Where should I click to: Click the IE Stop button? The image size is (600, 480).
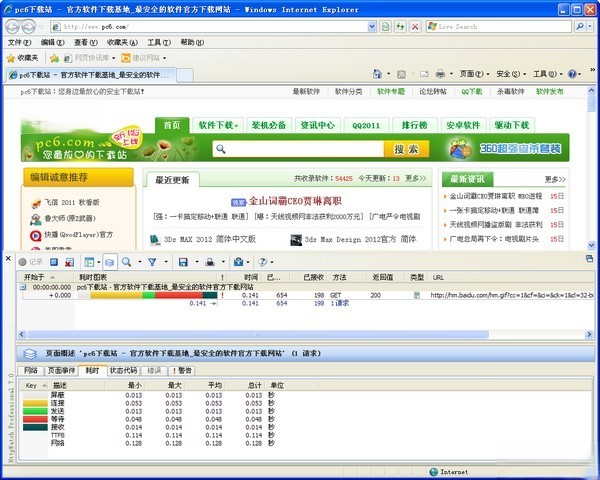pyautogui.click(x=415, y=26)
